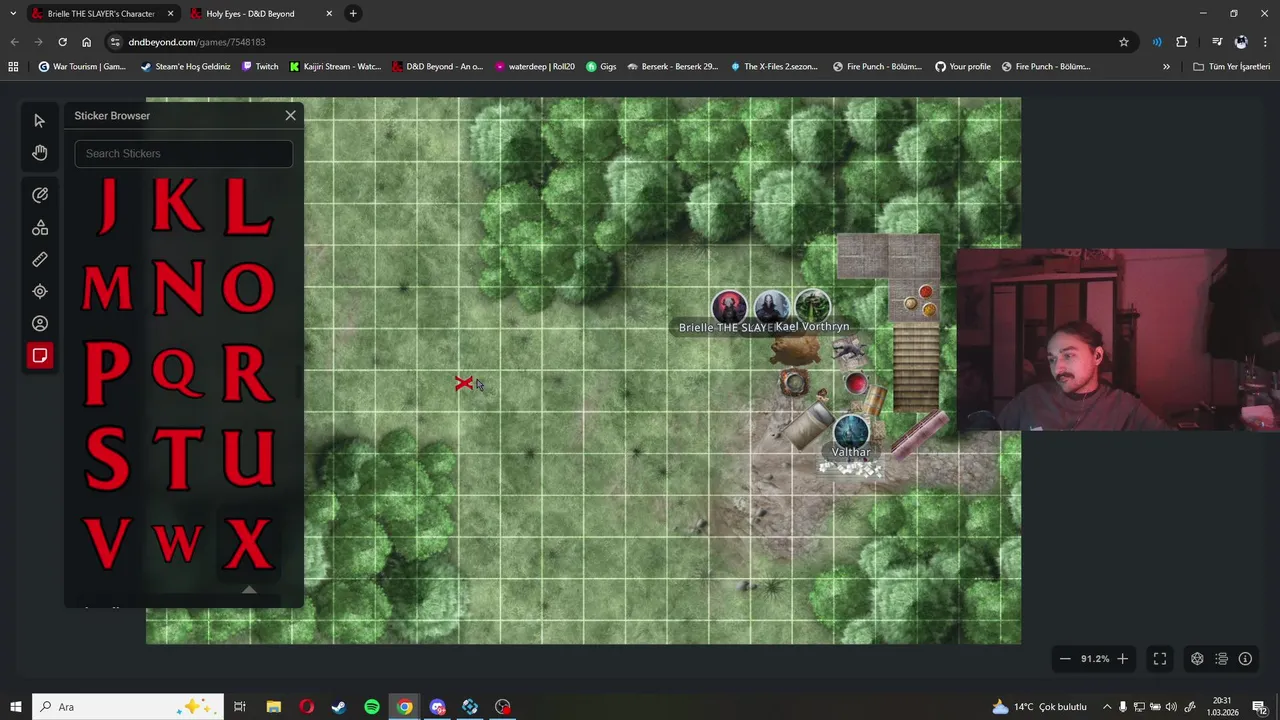Open the Chrome profile avatar
1280x720 pixels.
click(x=1241, y=42)
